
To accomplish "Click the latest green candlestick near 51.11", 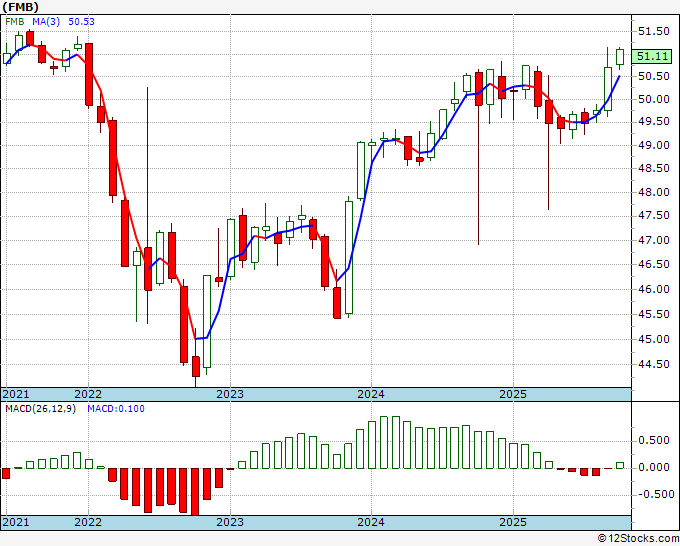I will click(x=620, y=57).
